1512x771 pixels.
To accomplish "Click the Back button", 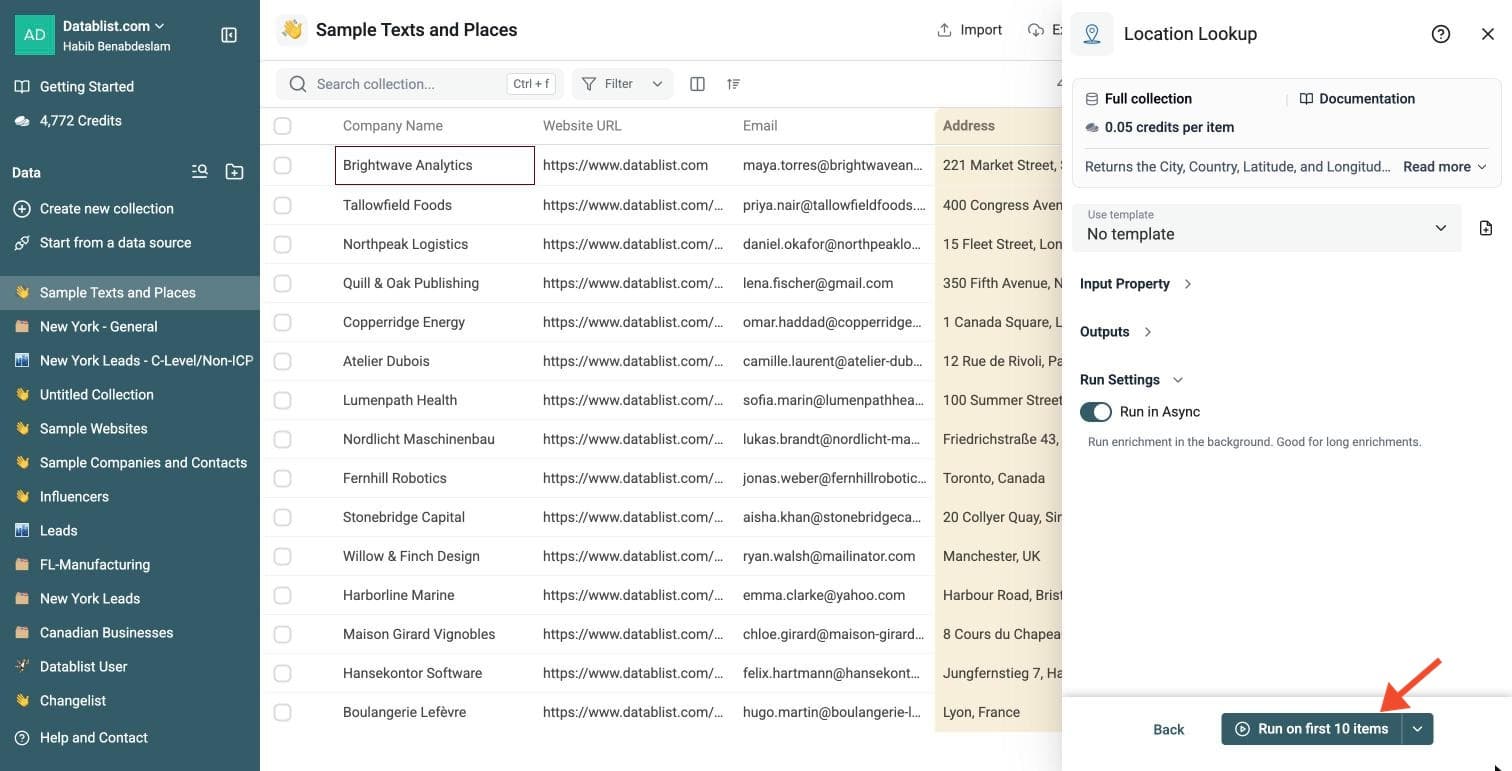I will (1168, 730).
